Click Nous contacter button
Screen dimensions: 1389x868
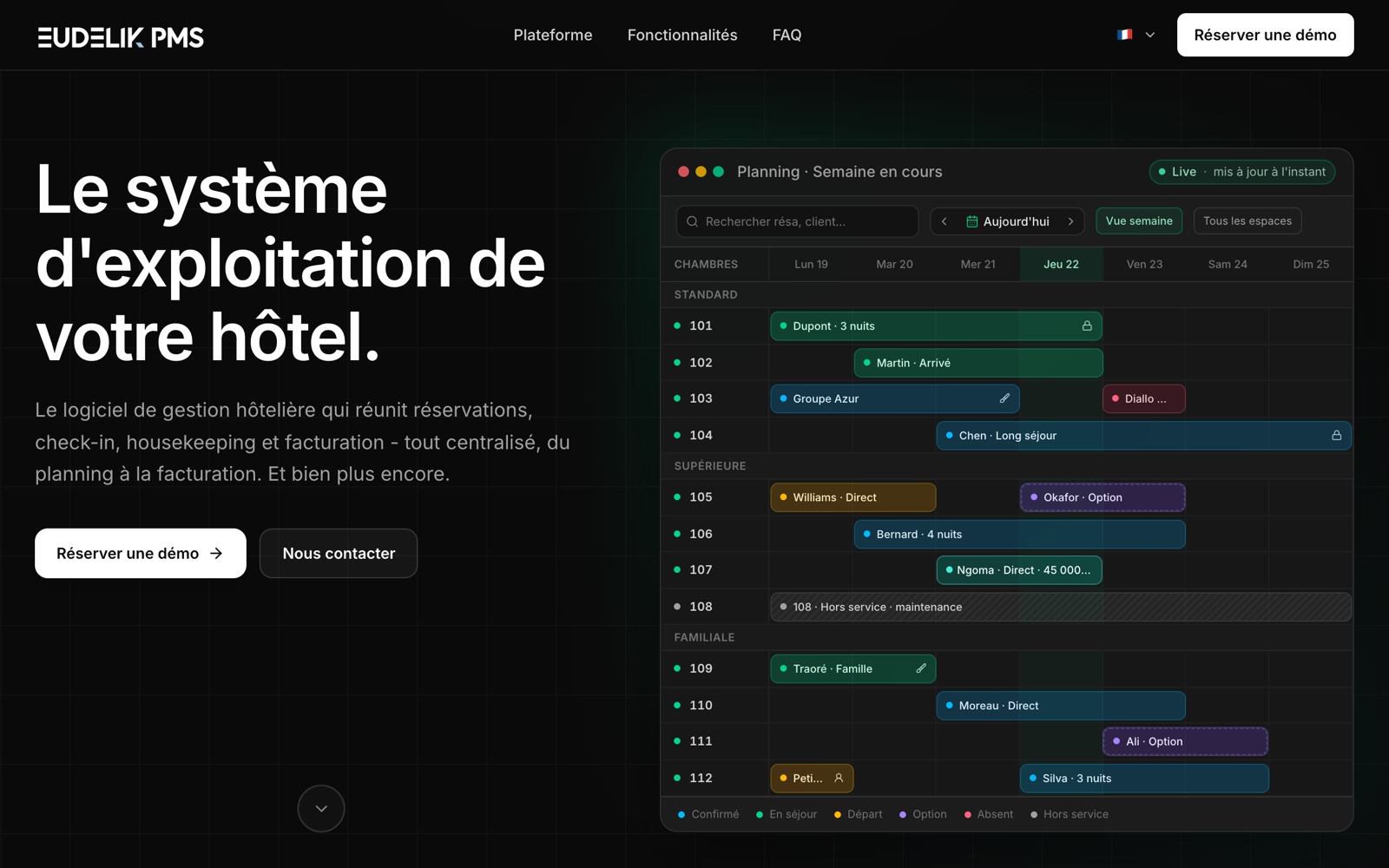339,553
